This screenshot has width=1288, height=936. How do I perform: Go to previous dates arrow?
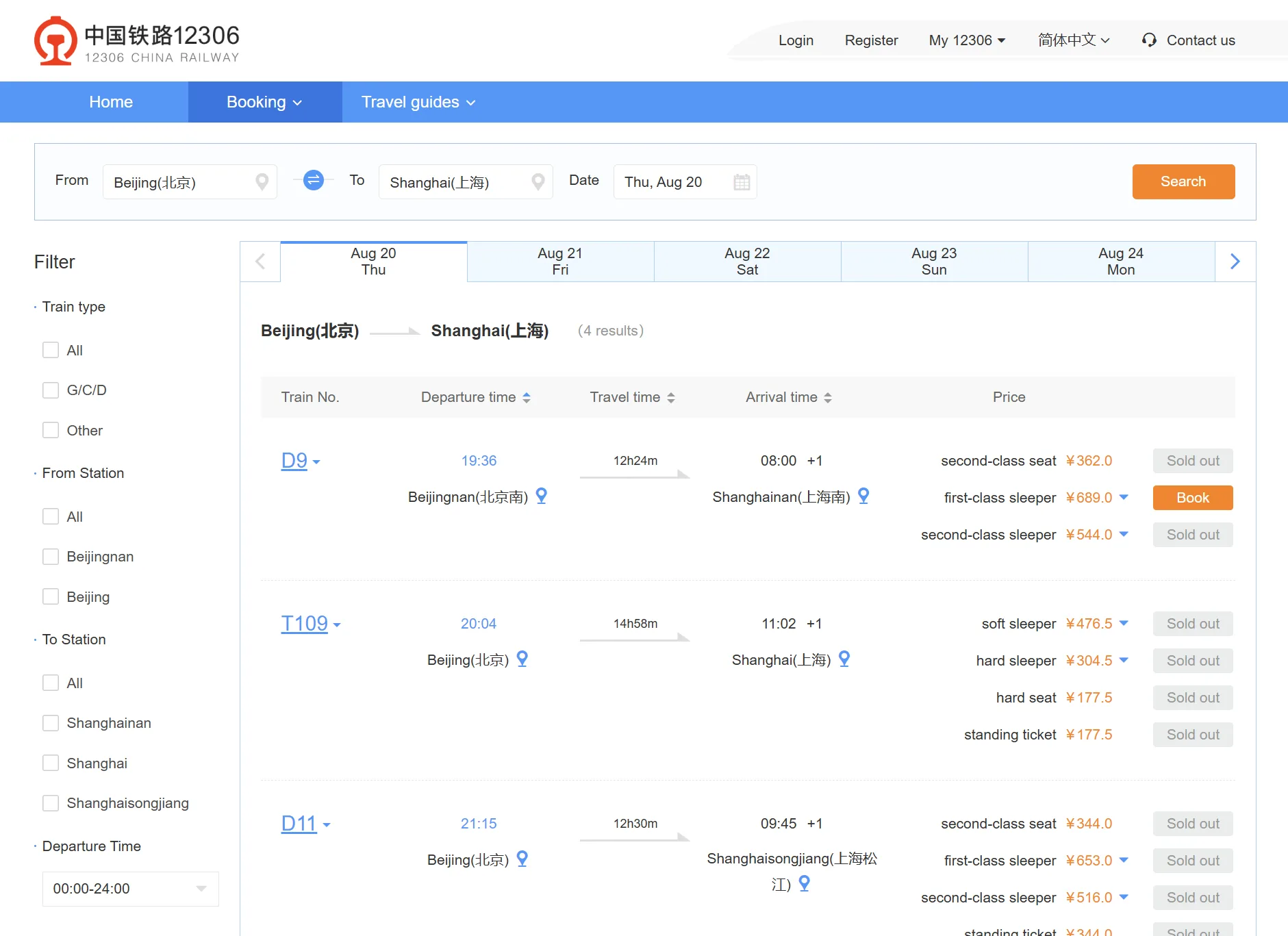[x=260, y=262]
